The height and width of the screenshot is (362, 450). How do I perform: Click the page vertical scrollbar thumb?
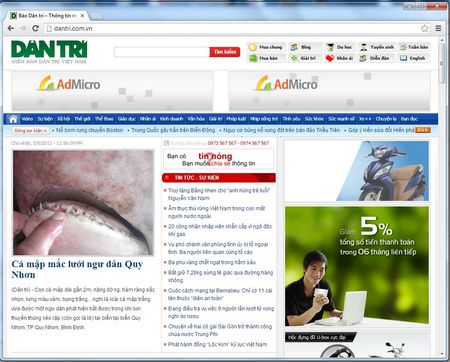tap(442, 64)
